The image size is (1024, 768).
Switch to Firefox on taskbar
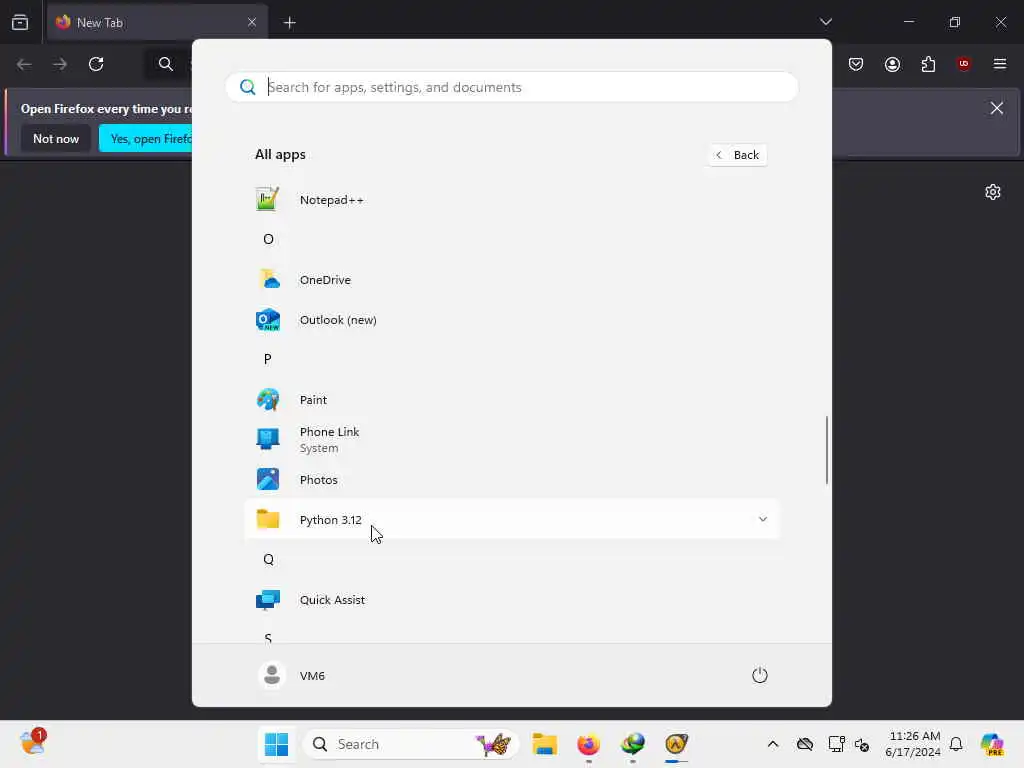tap(588, 744)
